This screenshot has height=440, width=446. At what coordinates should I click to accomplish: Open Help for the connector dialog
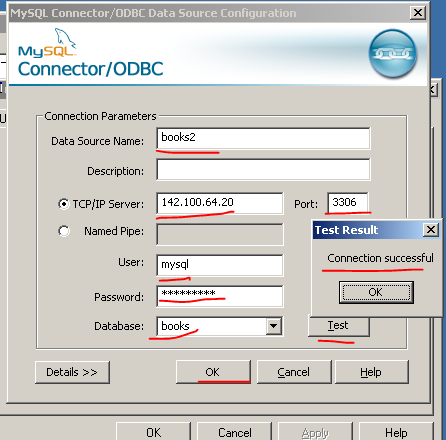371,372
